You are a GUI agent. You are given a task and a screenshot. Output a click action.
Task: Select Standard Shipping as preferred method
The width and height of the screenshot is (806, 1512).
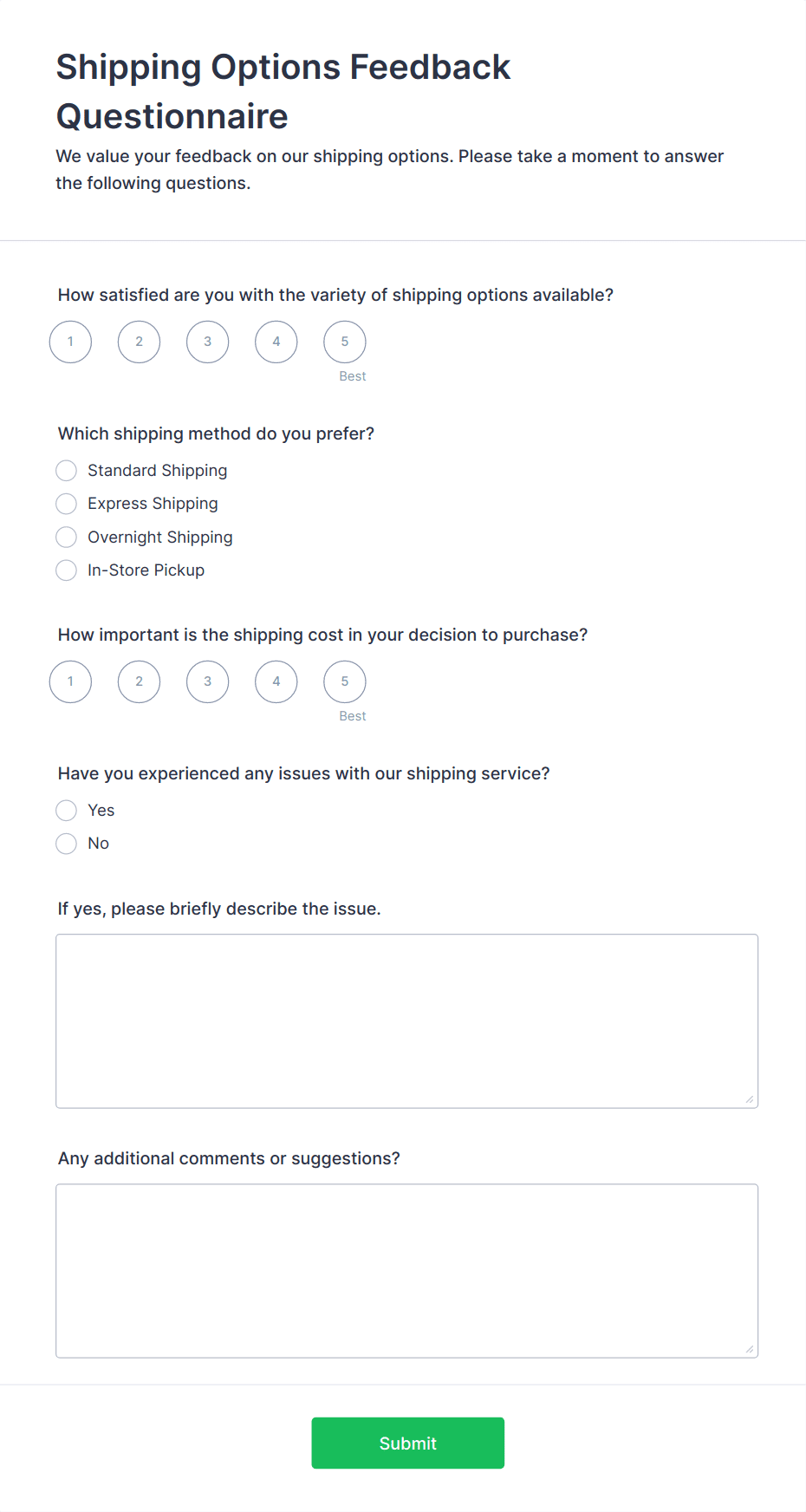pos(66,470)
